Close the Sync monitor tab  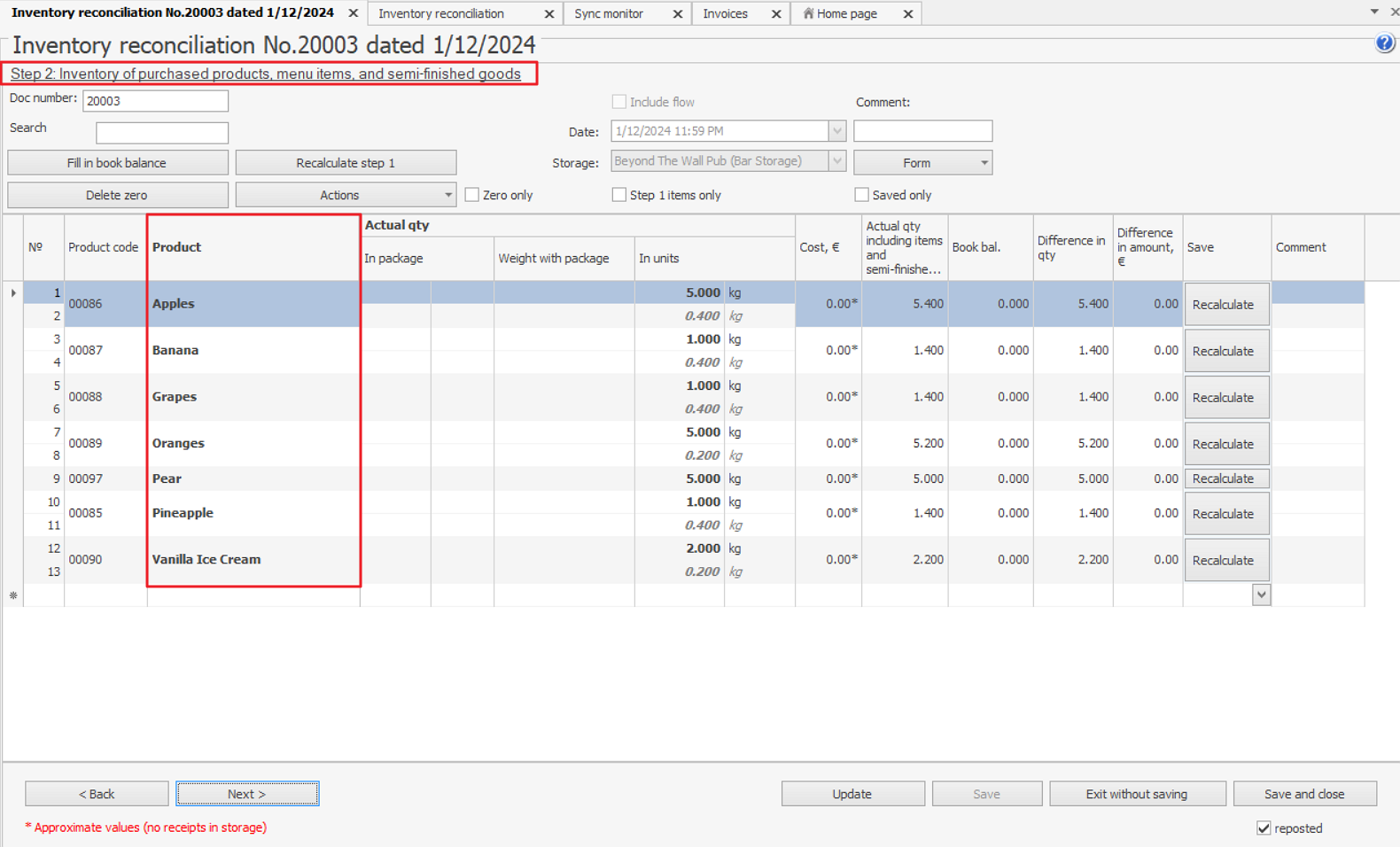click(x=678, y=14)
